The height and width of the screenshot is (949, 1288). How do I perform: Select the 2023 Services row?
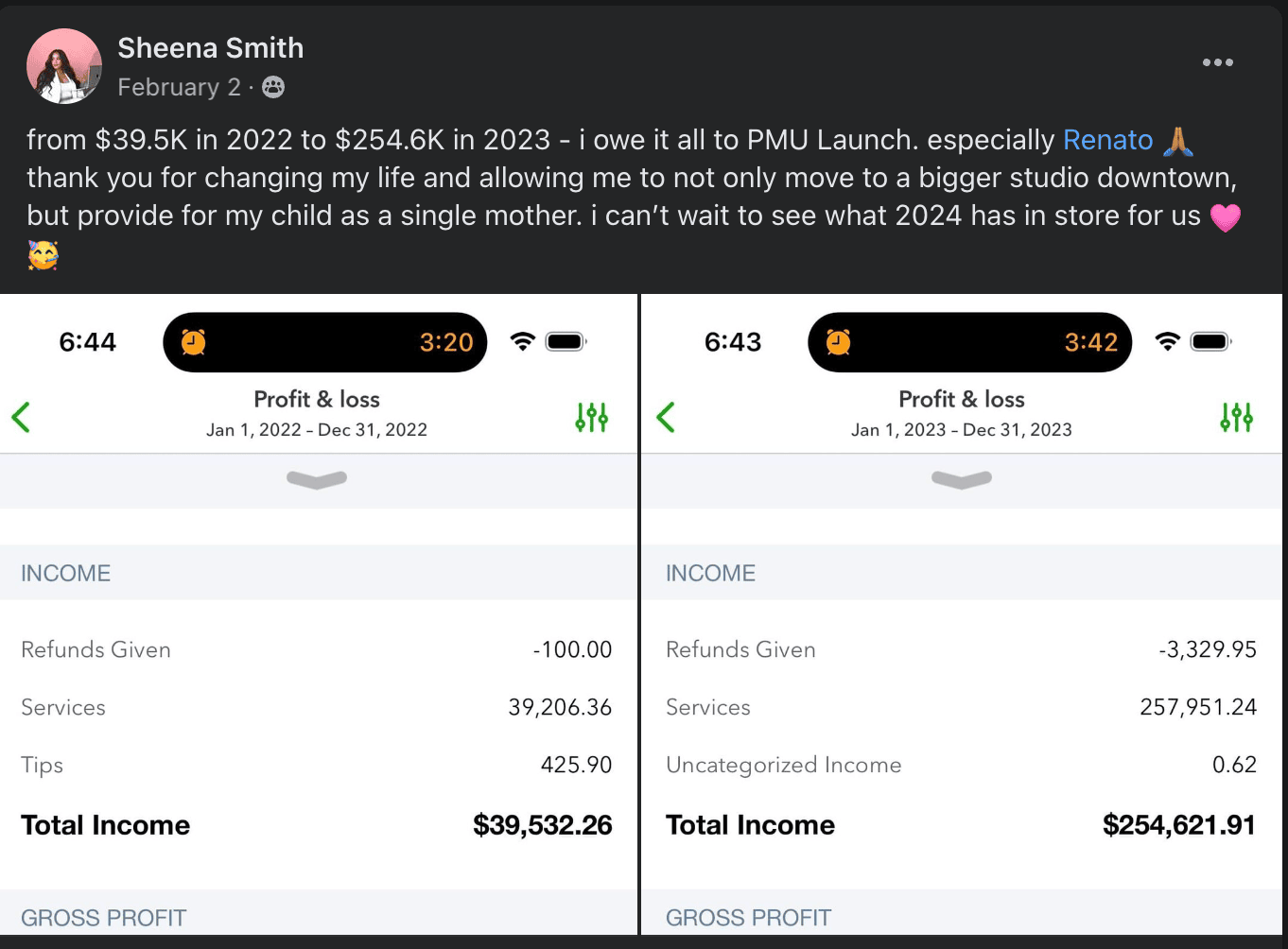[x=962, y=707]
